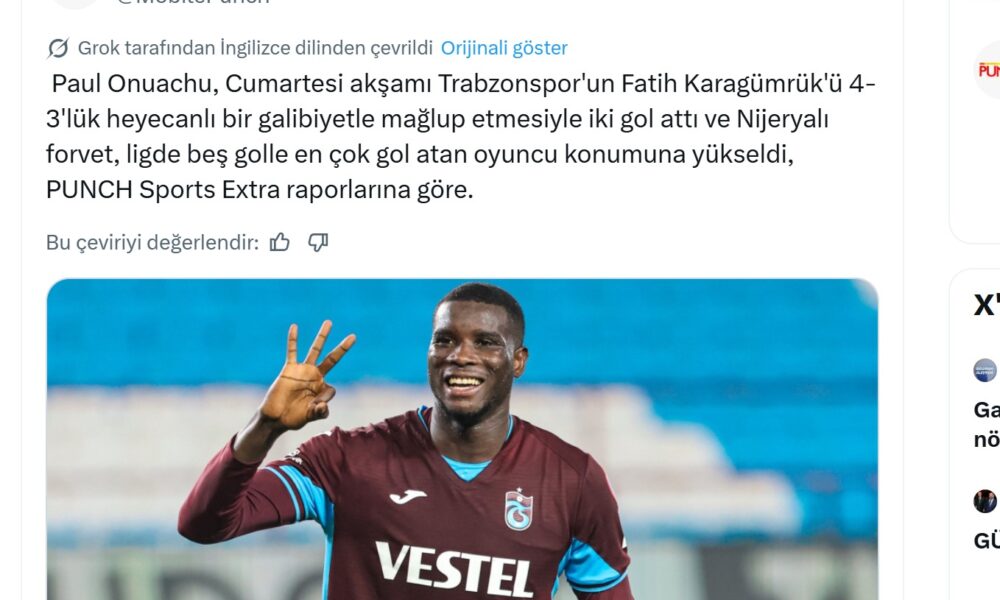Open the PUNCH profile avatar in sidebar
1000x600 pixels.
[987, 70]
